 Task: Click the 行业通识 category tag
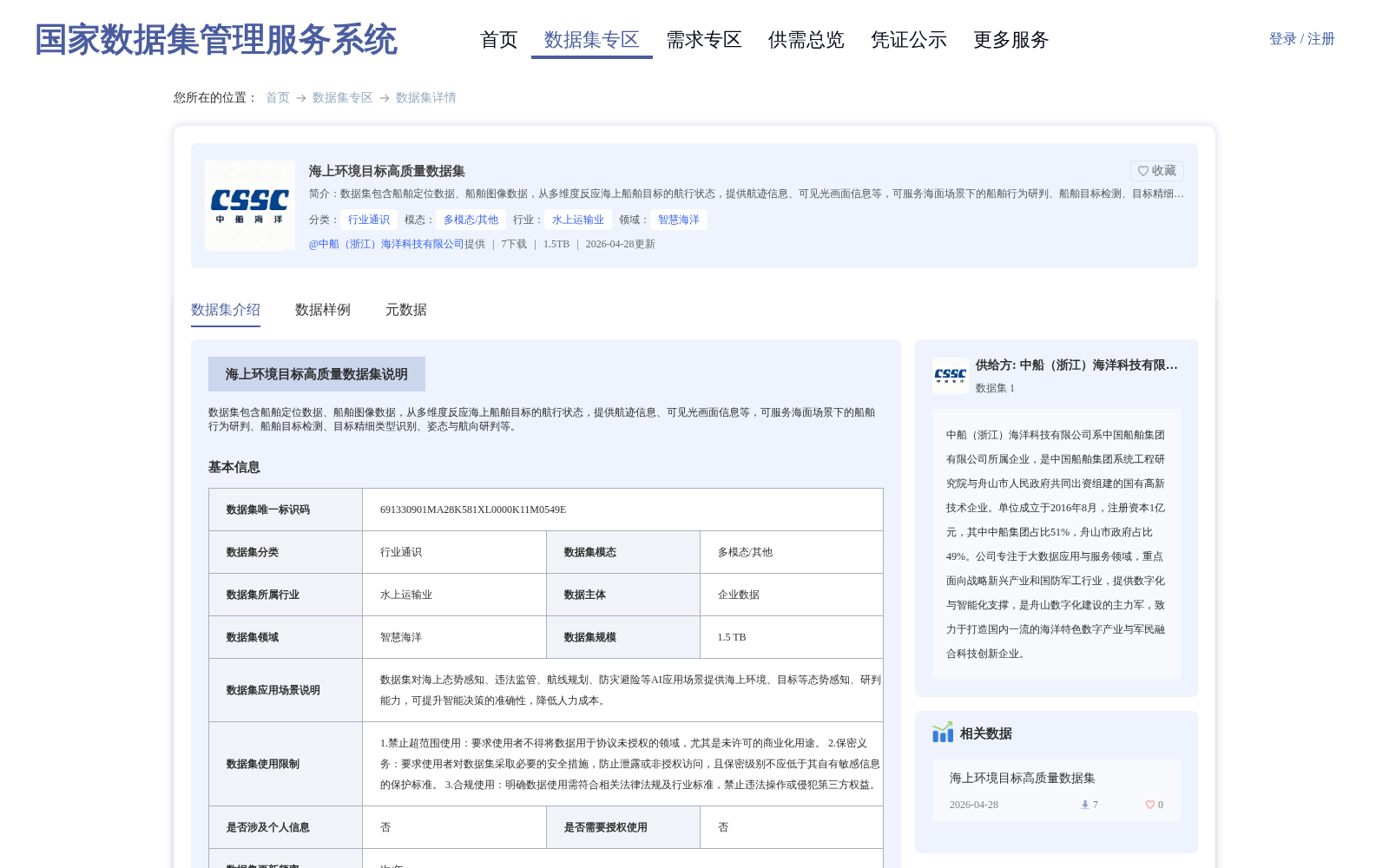point(369,220)
